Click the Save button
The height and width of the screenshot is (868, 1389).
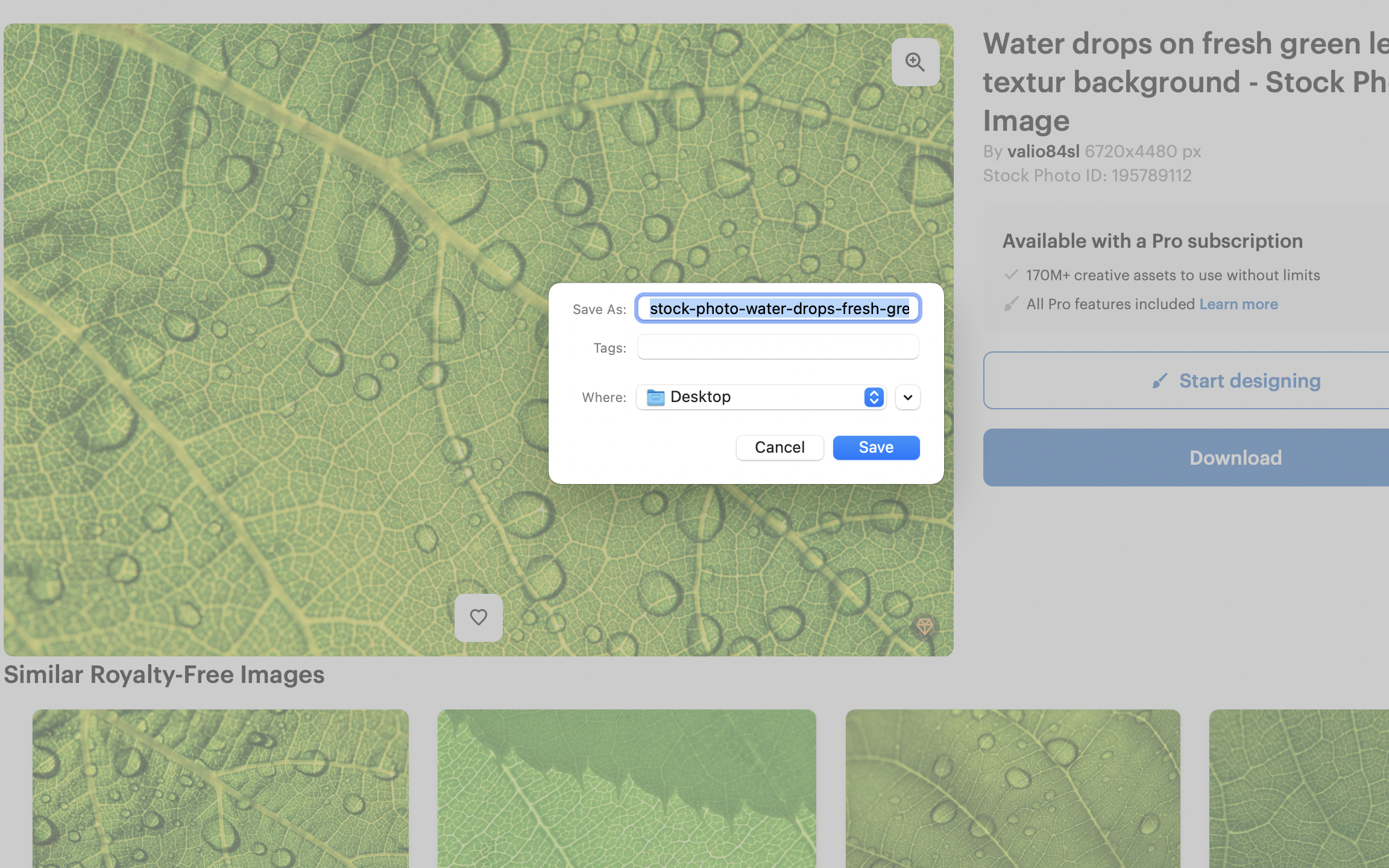[x=876, y=447]
